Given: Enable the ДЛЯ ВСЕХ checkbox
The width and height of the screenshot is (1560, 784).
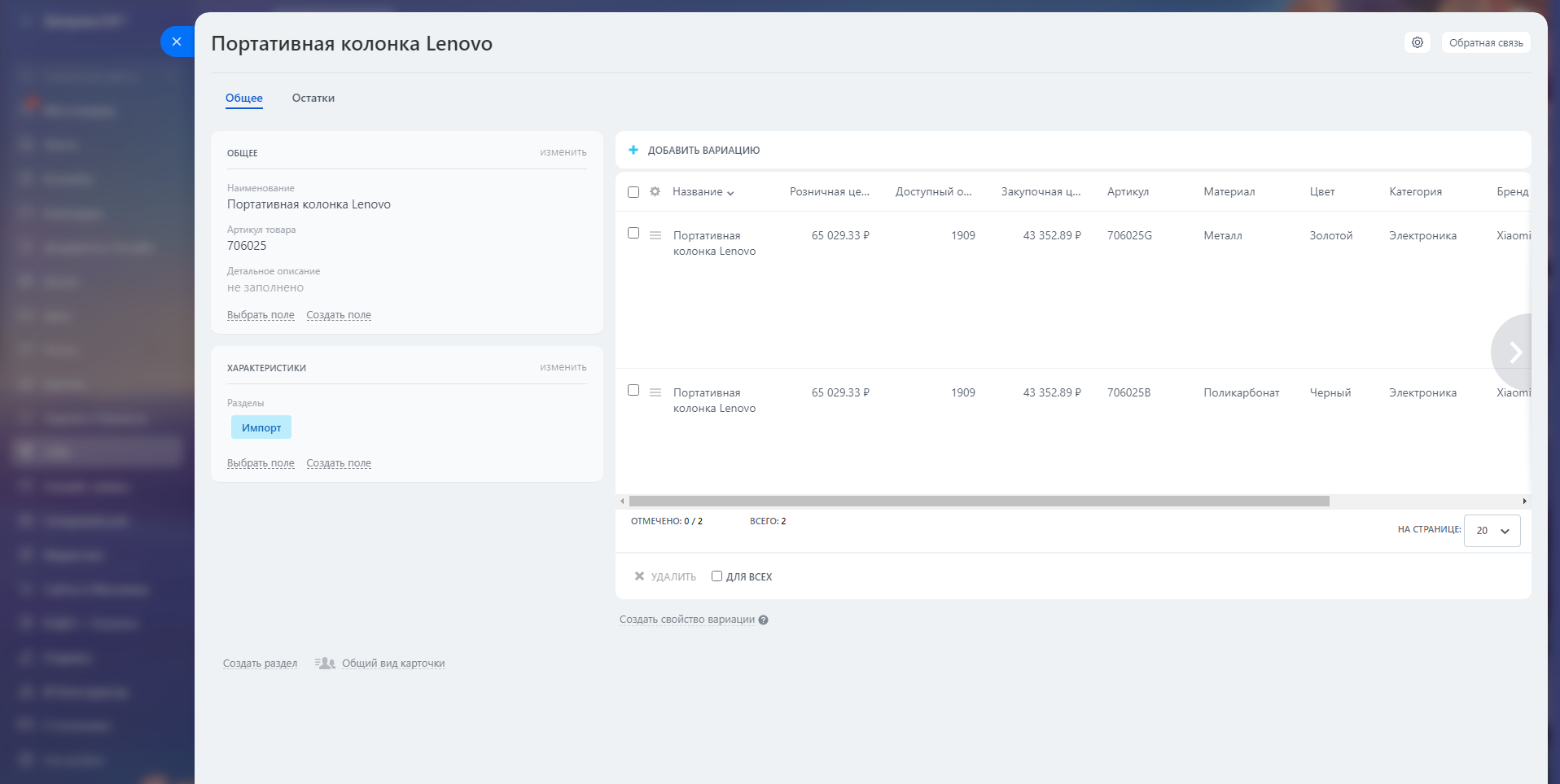Looking at the screenshot, I should (x=716, y=576).
